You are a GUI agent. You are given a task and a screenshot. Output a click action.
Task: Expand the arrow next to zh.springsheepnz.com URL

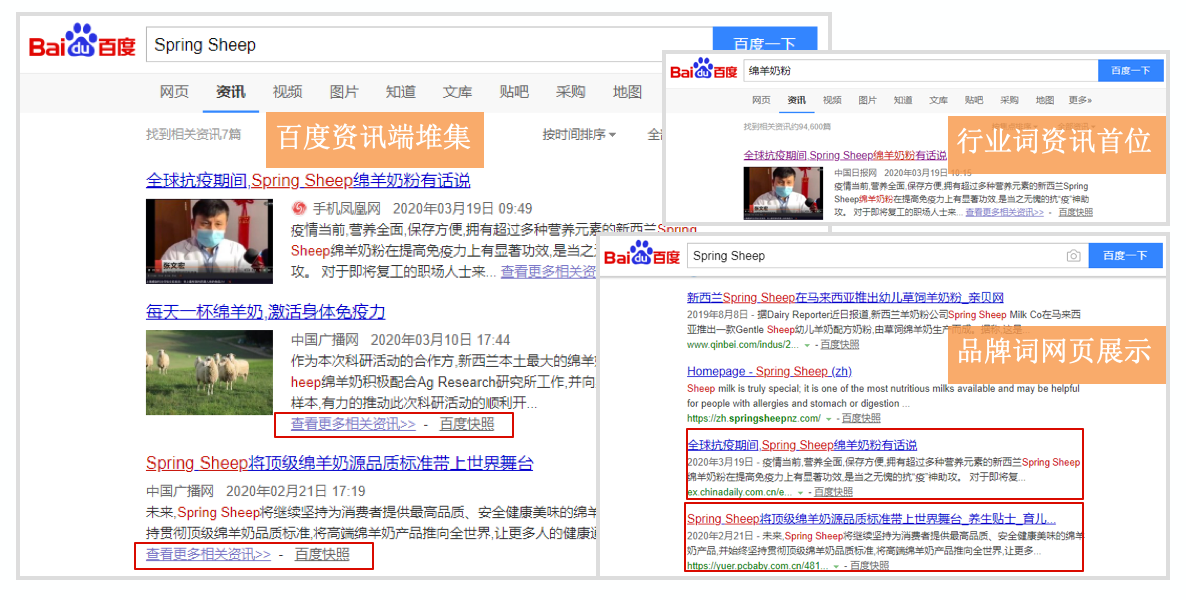coord(828,418)
